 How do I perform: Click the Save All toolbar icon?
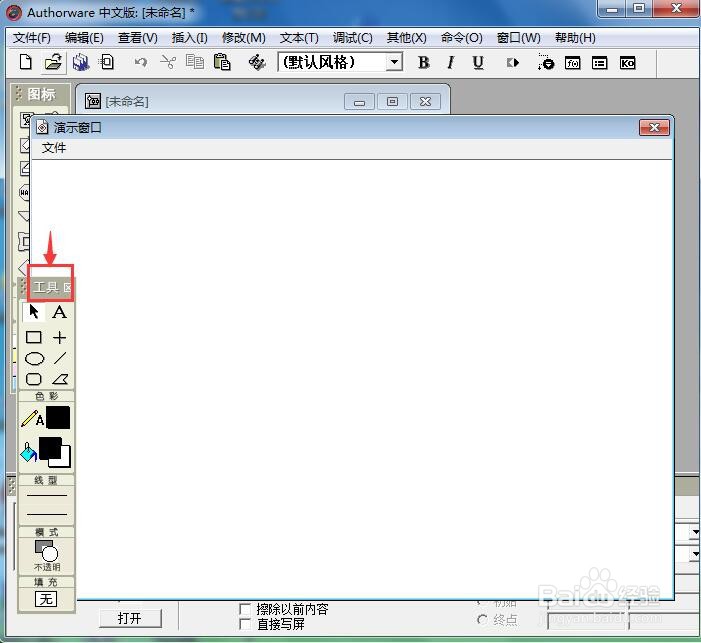(x=81, y=62)
